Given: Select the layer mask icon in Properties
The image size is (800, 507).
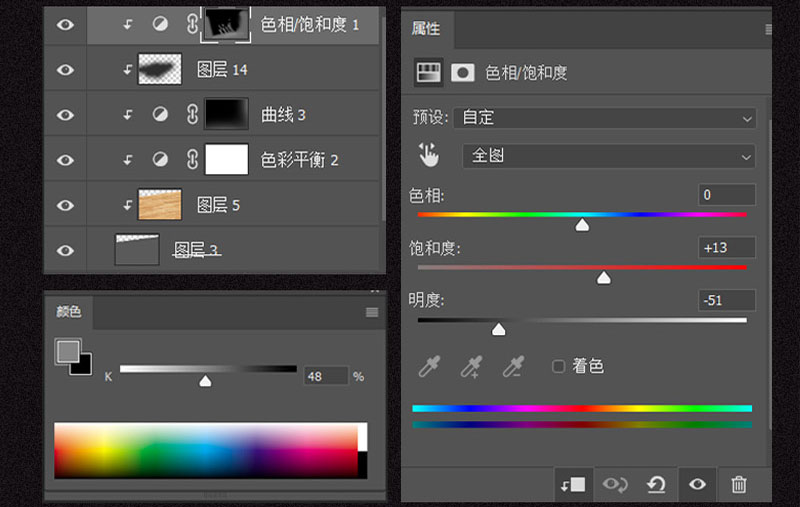Looking at the screenshot, I should (x=463, y=73).
